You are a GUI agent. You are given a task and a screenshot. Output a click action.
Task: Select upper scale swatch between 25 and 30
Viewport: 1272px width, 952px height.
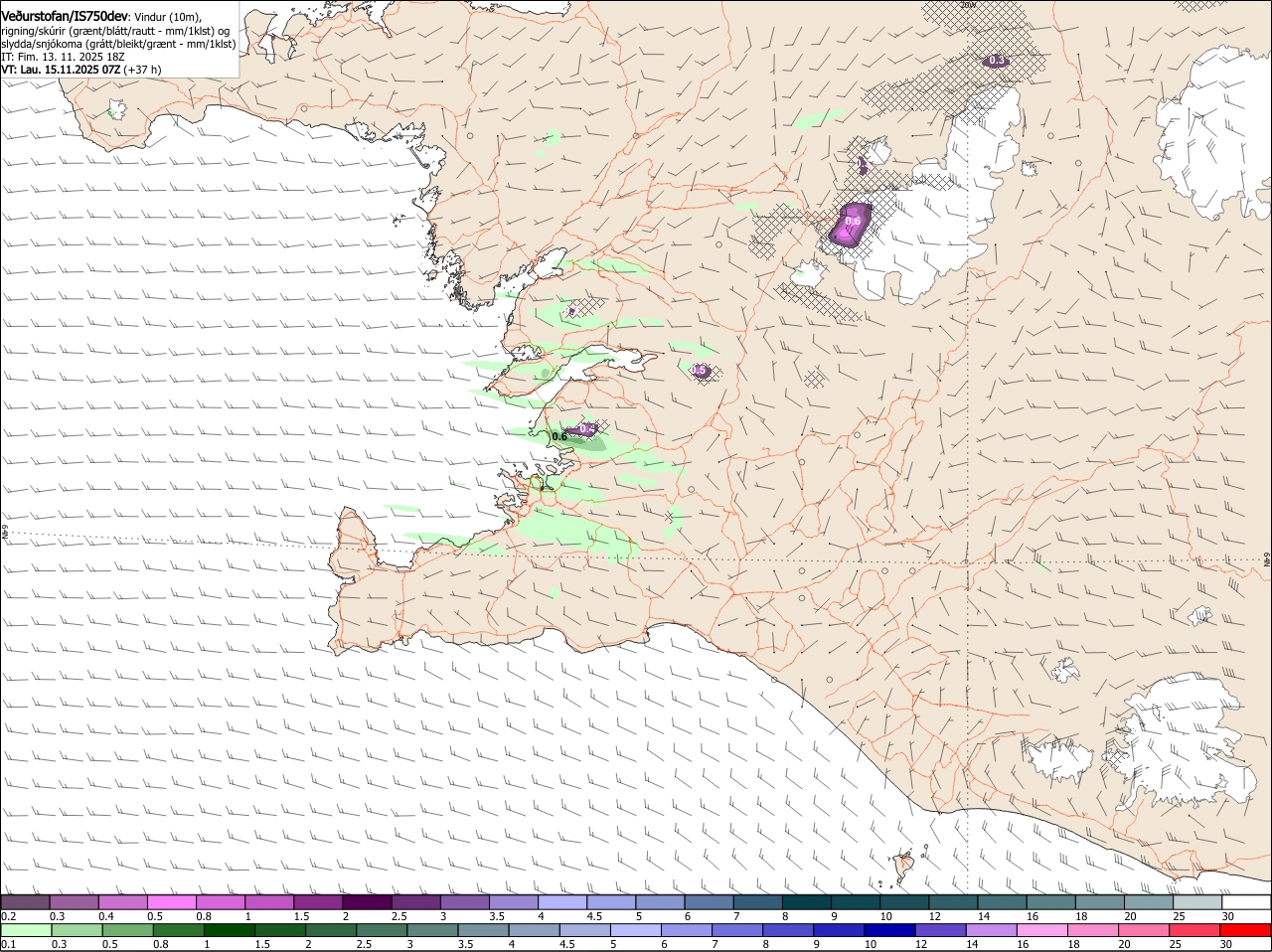1197,902
